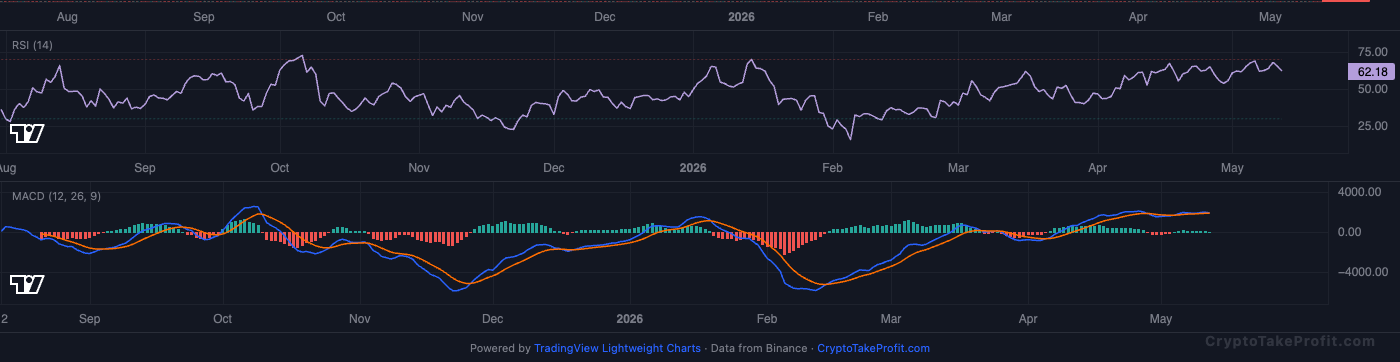Image resolution: width=1400 pixels, height=362 pixels.
Task: Click 2026 on the RSI pane time axis
Action: [x=692, y=168]
